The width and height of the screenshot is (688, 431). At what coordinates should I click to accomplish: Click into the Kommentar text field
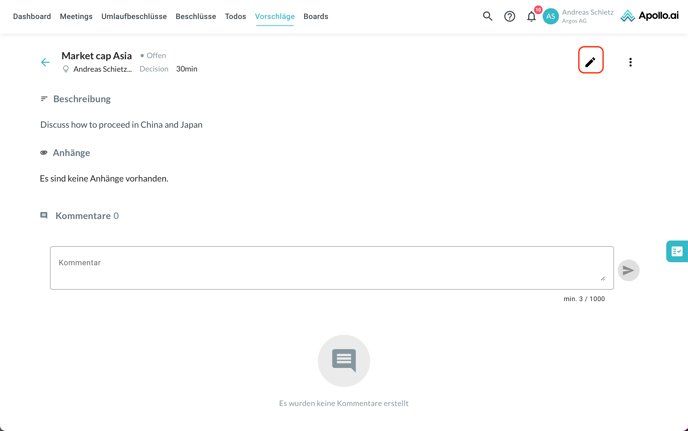(x=331, y=268)
